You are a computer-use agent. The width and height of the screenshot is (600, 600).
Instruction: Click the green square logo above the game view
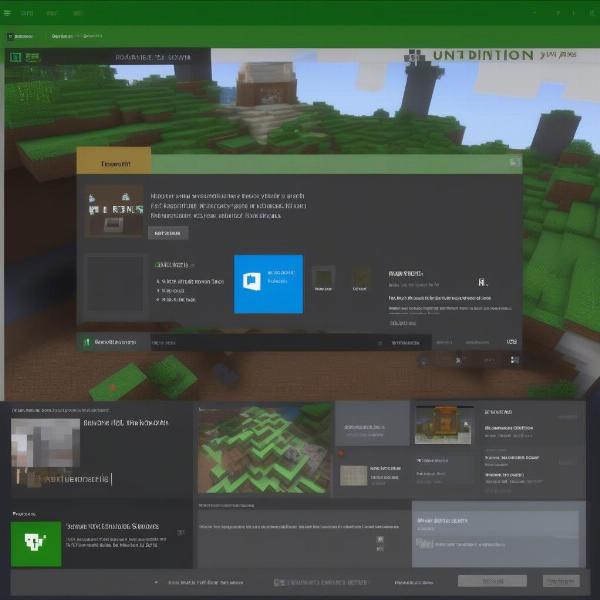click(x=15, y=57)
